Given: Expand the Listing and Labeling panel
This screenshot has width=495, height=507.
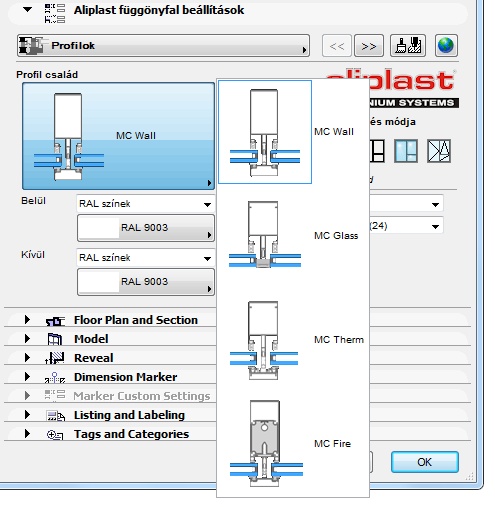Looking at the screenshot, I should [27, 415].
